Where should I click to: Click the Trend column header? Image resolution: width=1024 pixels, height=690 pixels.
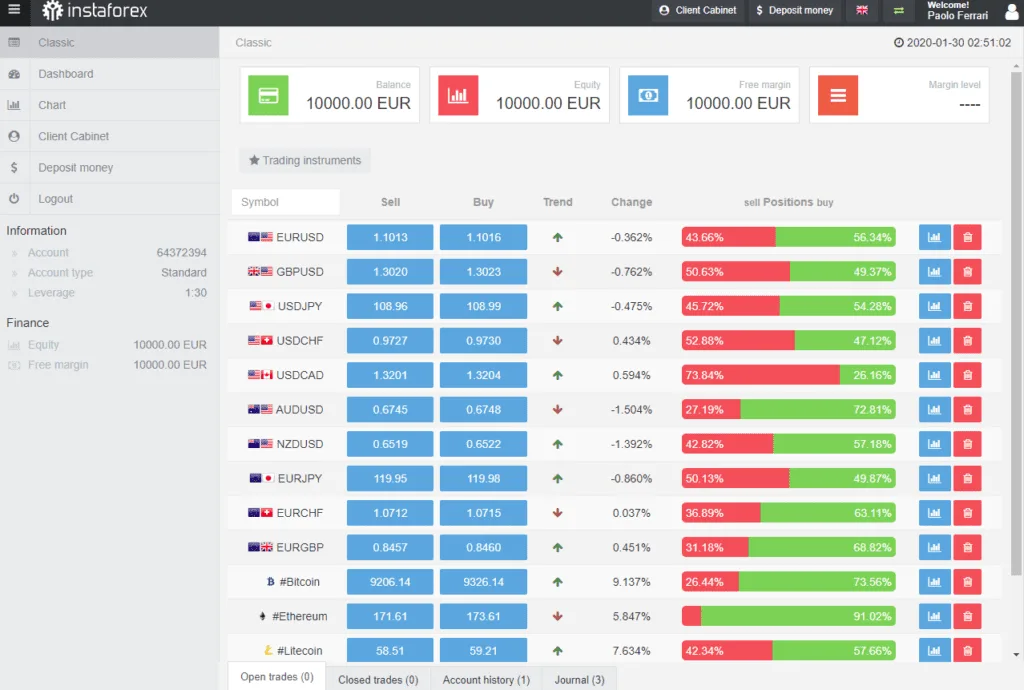(558, 202)
